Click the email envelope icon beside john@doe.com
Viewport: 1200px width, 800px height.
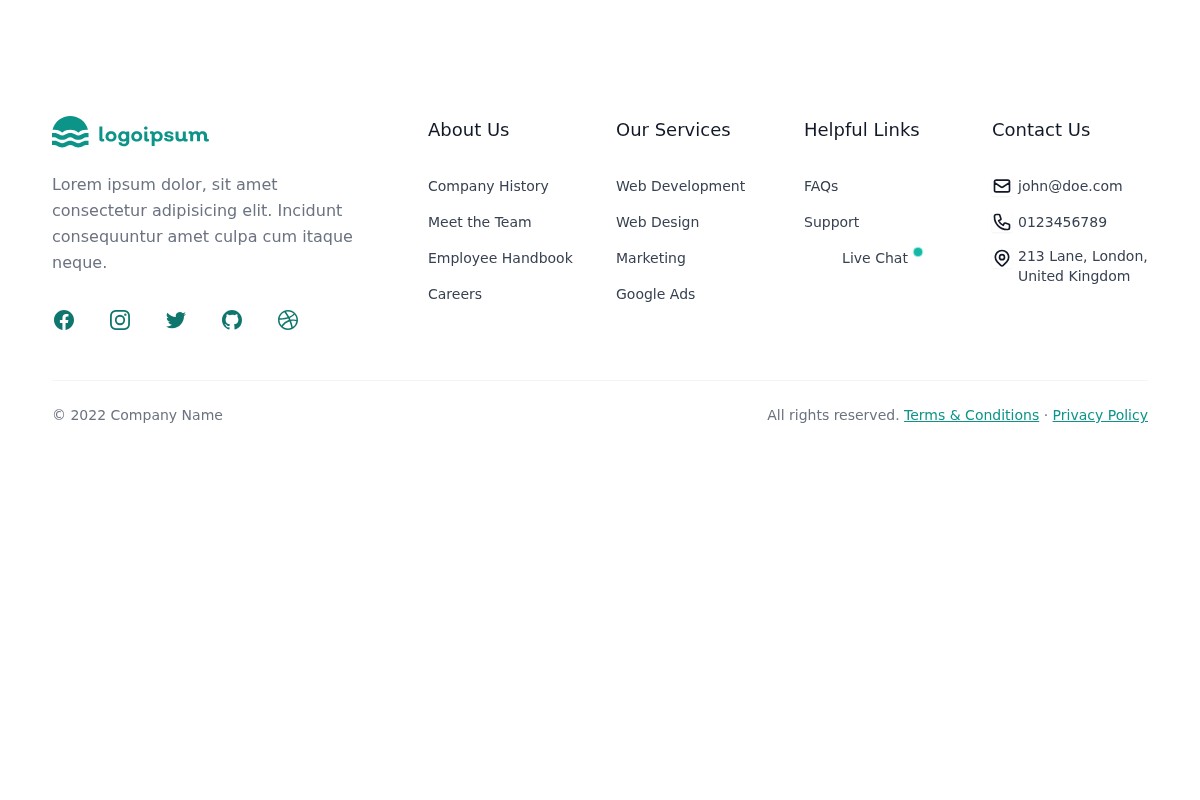click(x=1002, y=186)
